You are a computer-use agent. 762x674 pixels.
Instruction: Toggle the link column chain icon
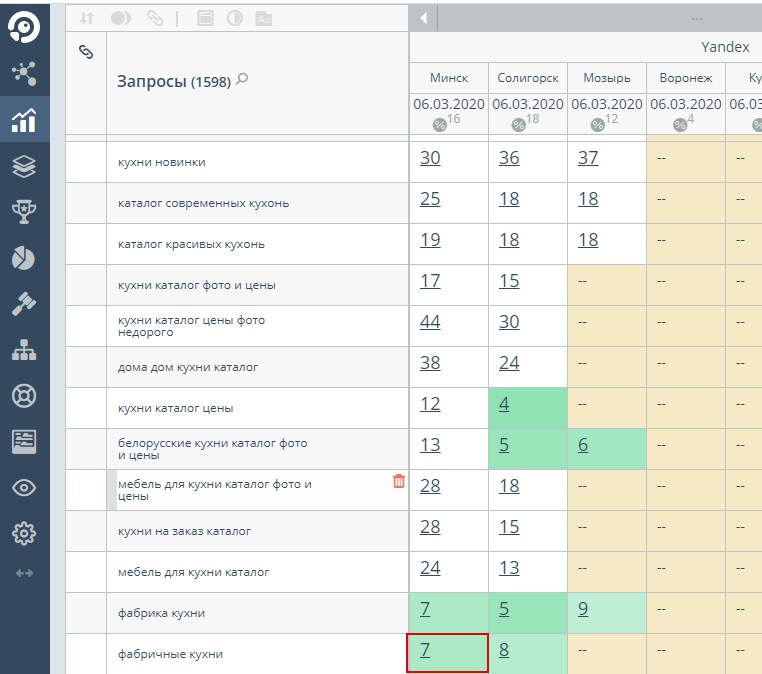86,51
